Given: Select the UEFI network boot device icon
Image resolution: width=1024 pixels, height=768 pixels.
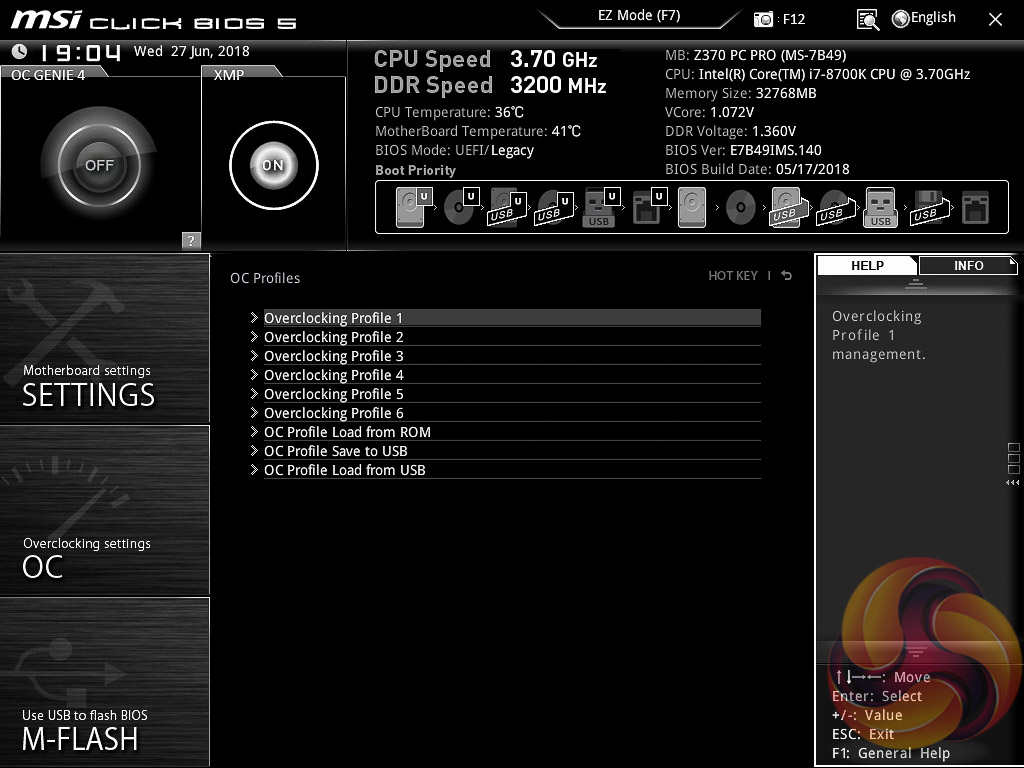Looking at the screenshot, I should [649, 207].
